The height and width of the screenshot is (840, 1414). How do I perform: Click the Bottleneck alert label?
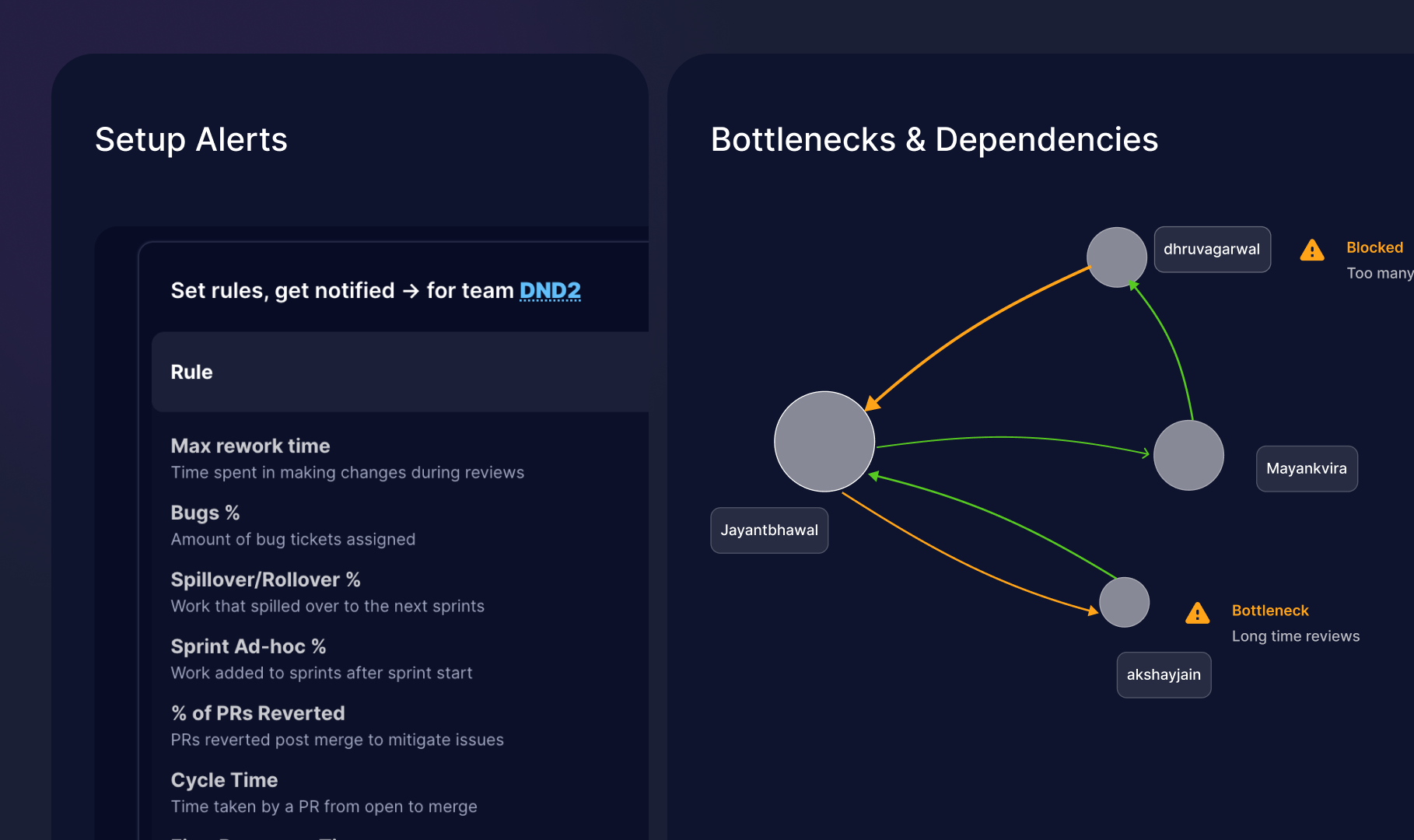[1270, 611]
